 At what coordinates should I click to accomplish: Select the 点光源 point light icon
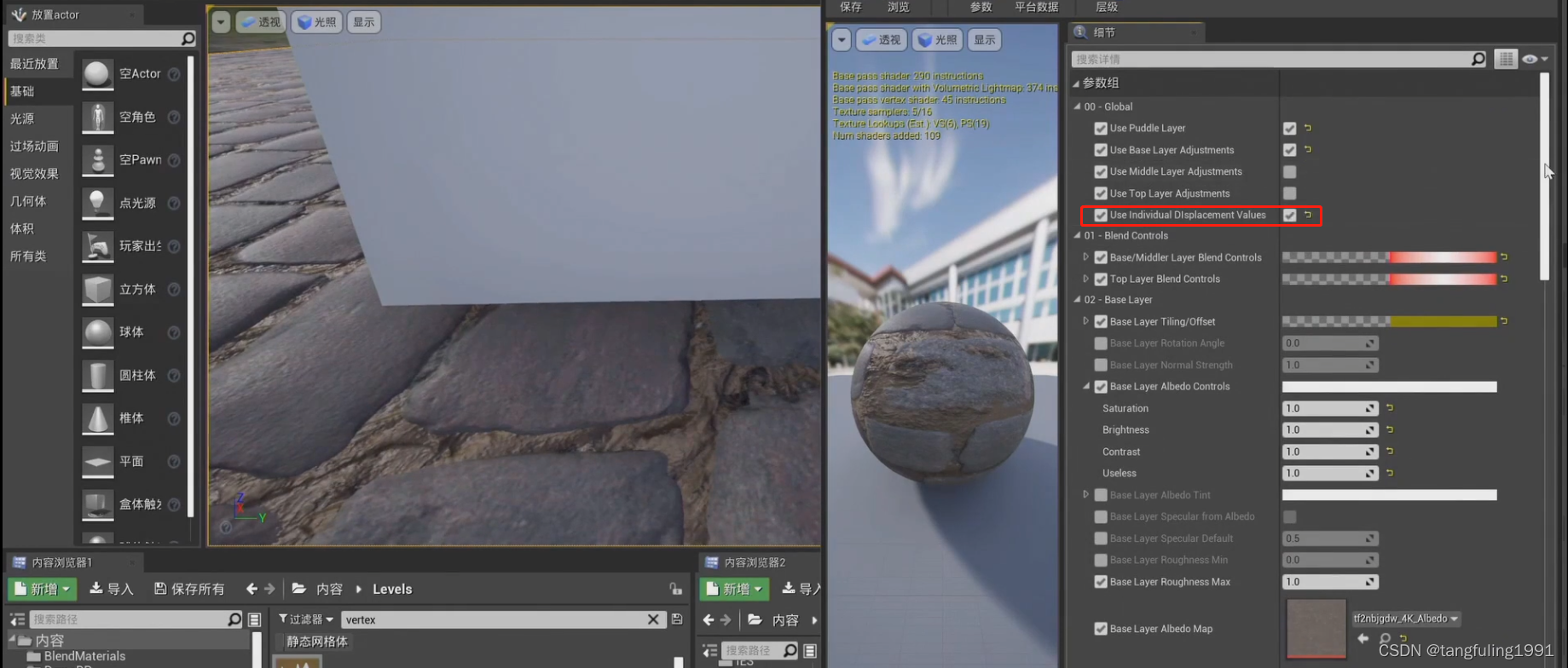[97, 203]
